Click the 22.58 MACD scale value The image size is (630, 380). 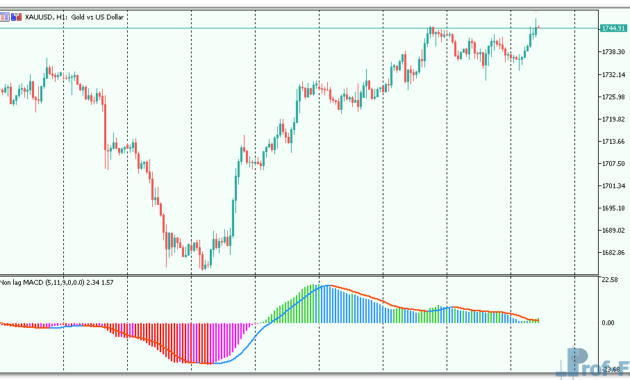[x=610, y=280]
